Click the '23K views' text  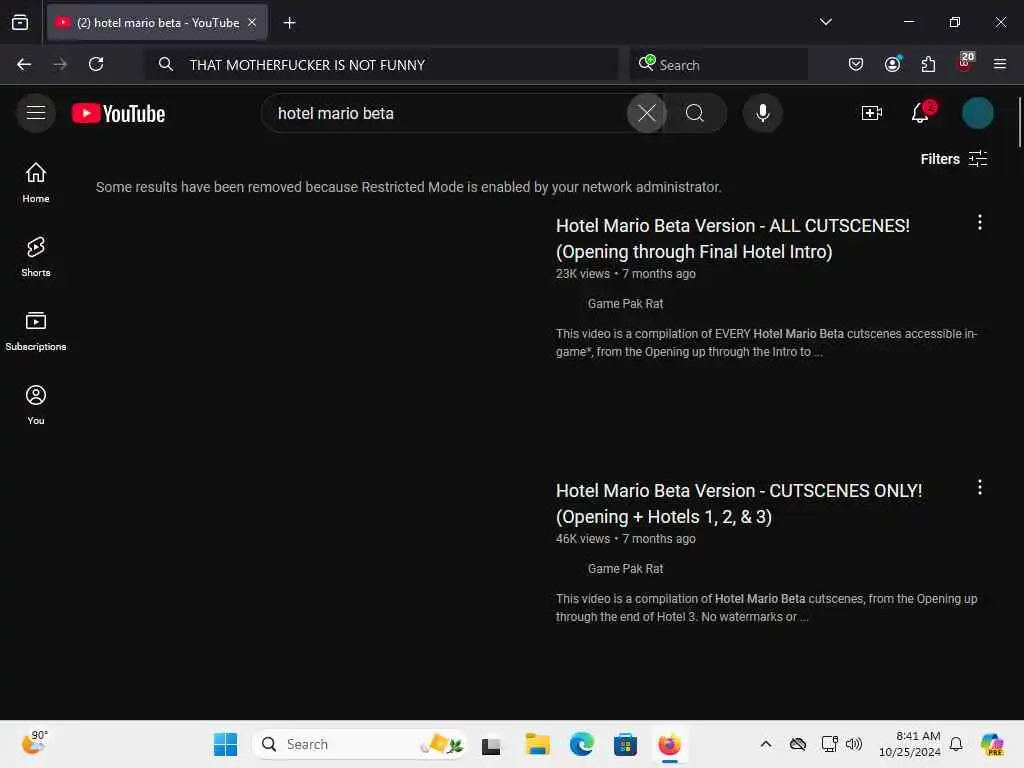[x=583, y=274]
